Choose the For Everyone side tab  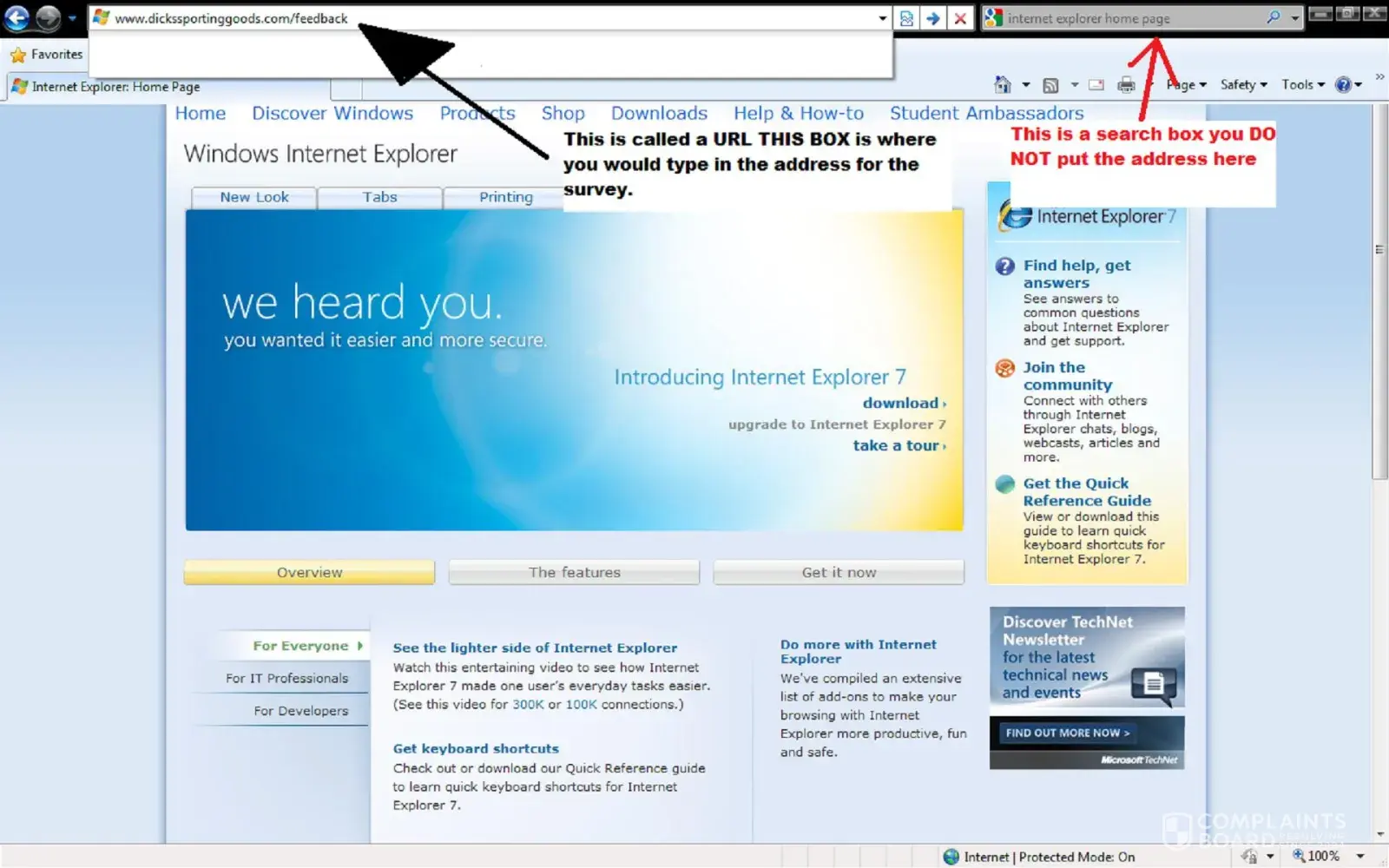pyautogui.click(x=302, y=647)
